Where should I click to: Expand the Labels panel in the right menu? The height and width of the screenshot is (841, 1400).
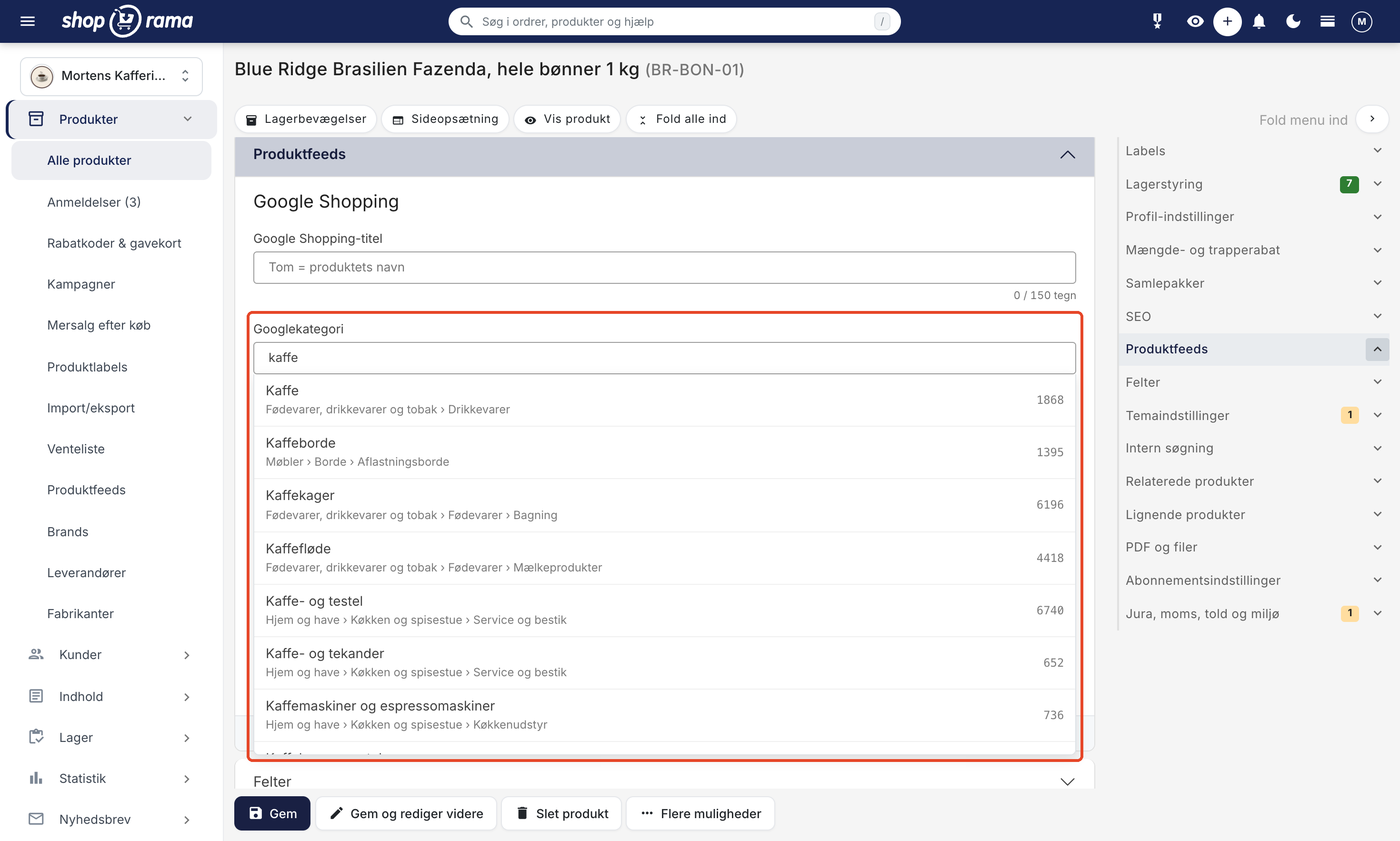(1254, 151)
